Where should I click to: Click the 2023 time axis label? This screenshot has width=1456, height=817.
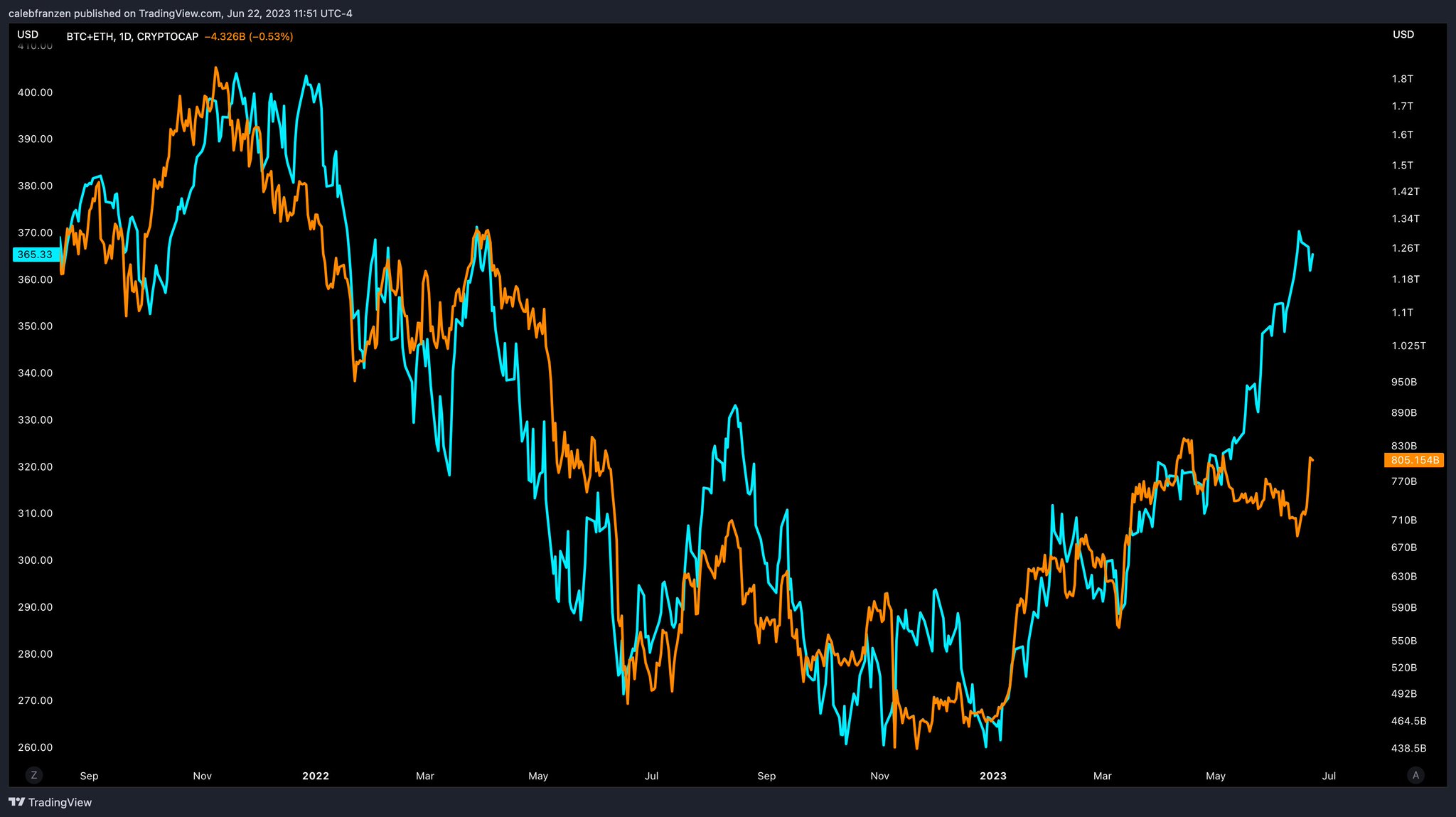[993, 776]
